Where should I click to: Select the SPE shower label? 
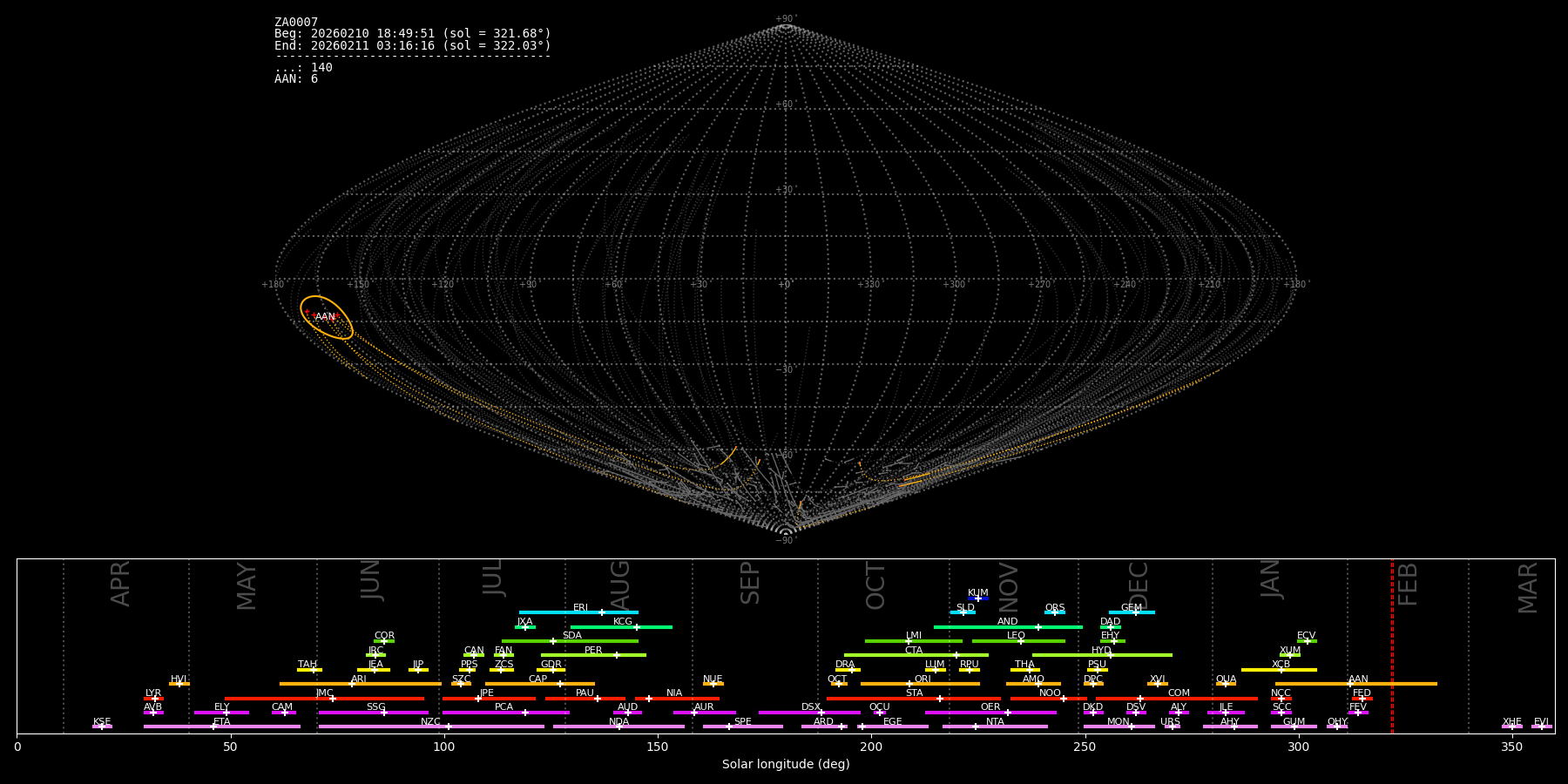pos(743,722)
